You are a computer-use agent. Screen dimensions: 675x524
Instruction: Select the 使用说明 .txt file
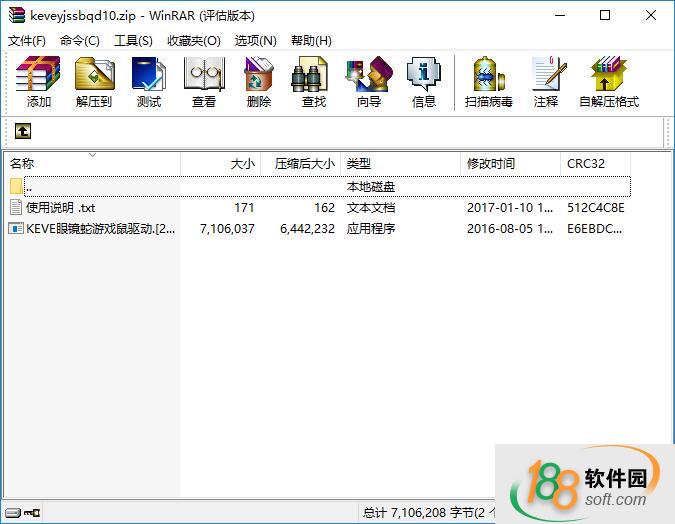click(x=60, y=208)
